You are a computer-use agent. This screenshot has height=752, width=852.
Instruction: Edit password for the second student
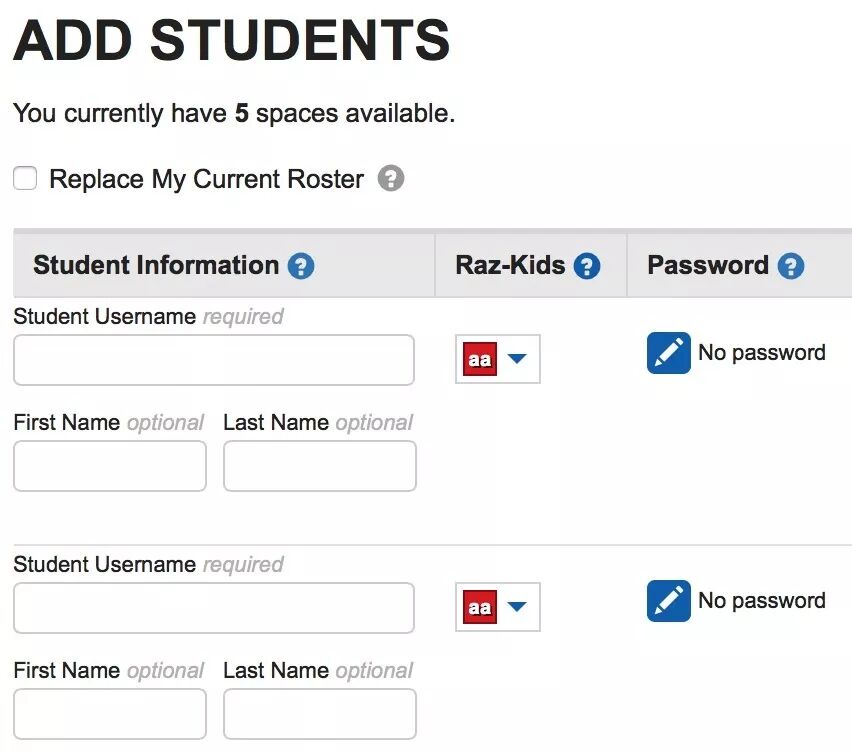pos(668,600)
